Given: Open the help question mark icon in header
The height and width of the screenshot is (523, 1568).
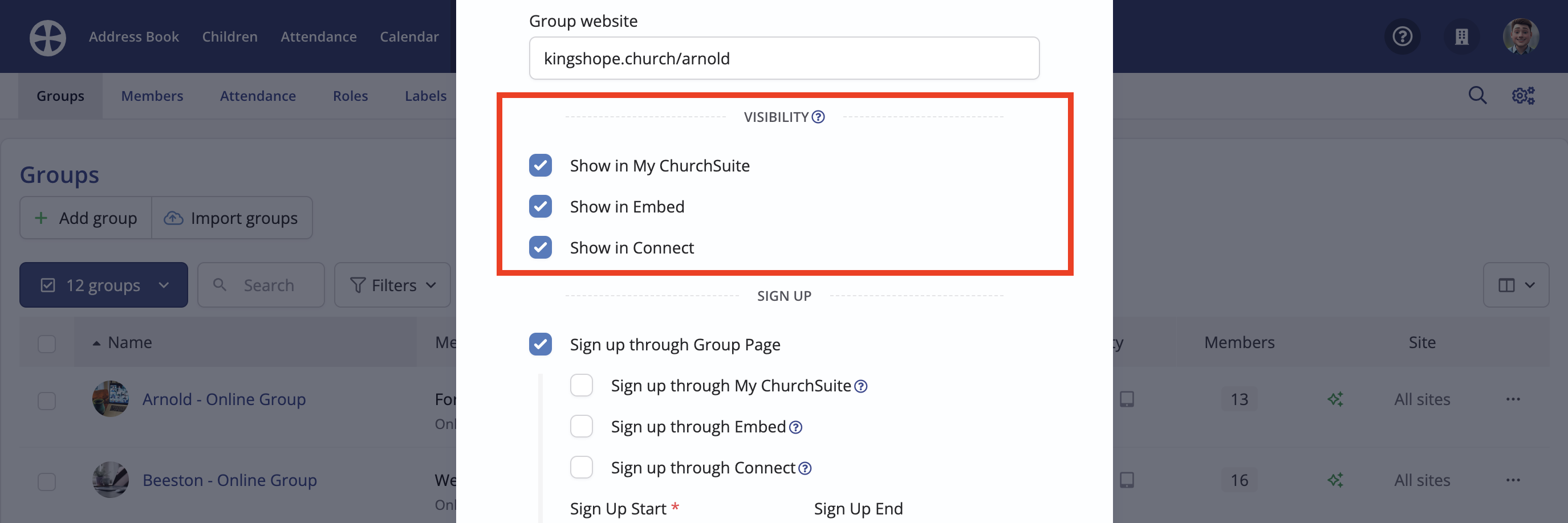Looking at the screenshot, I should (1403, 37).
